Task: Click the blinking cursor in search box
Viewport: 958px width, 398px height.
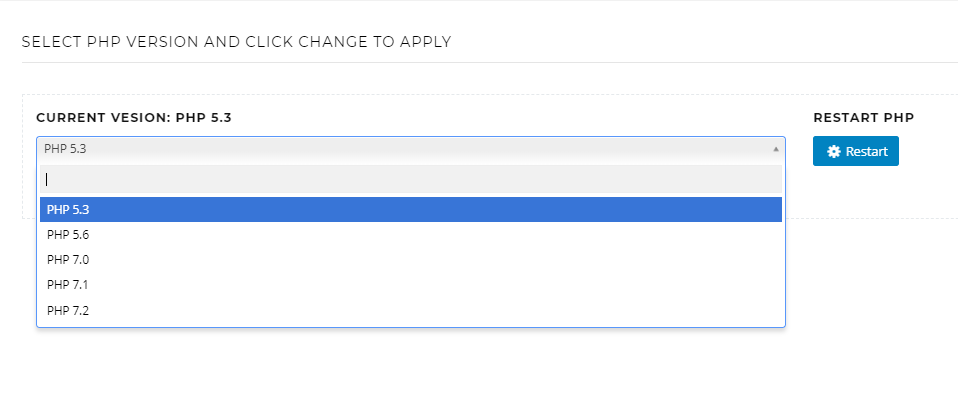Action: [x=47, y=179]
